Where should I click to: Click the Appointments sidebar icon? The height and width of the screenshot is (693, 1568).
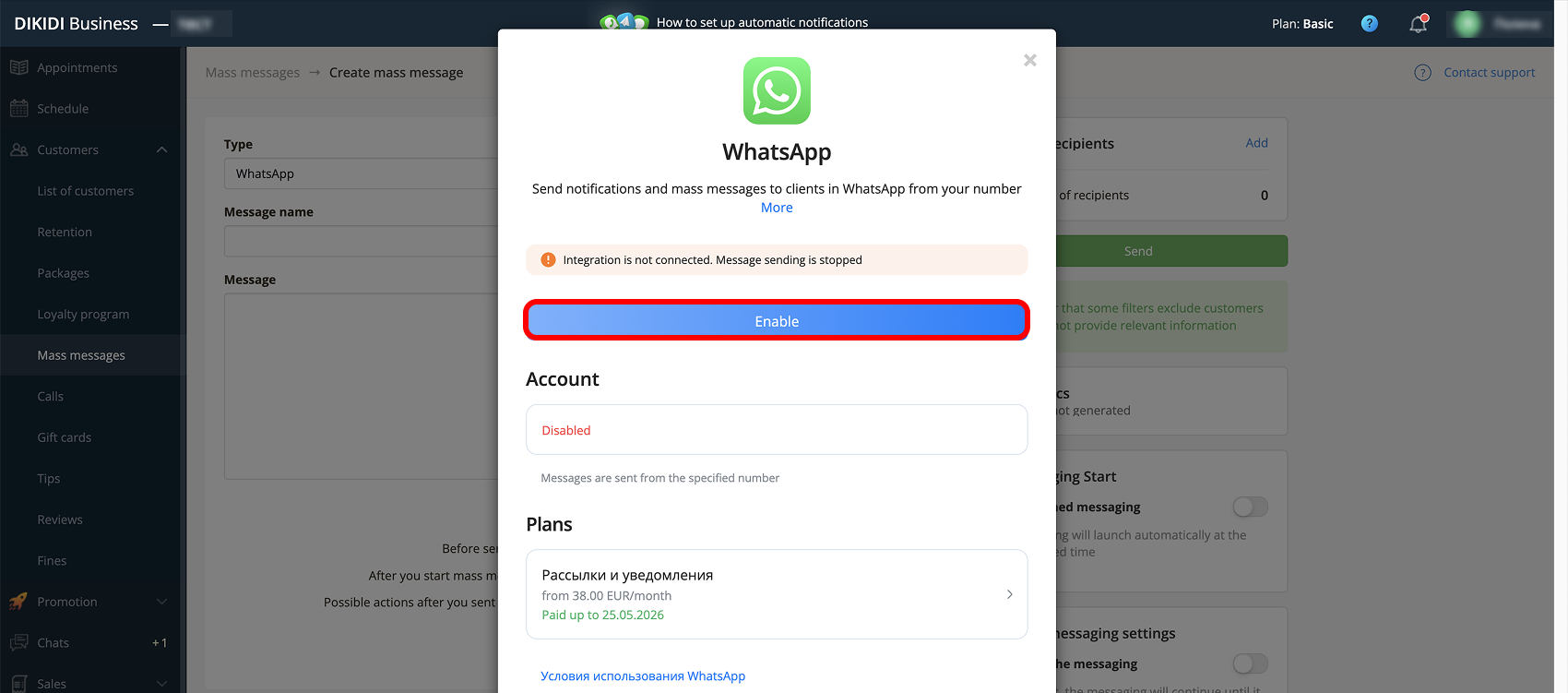18,67
